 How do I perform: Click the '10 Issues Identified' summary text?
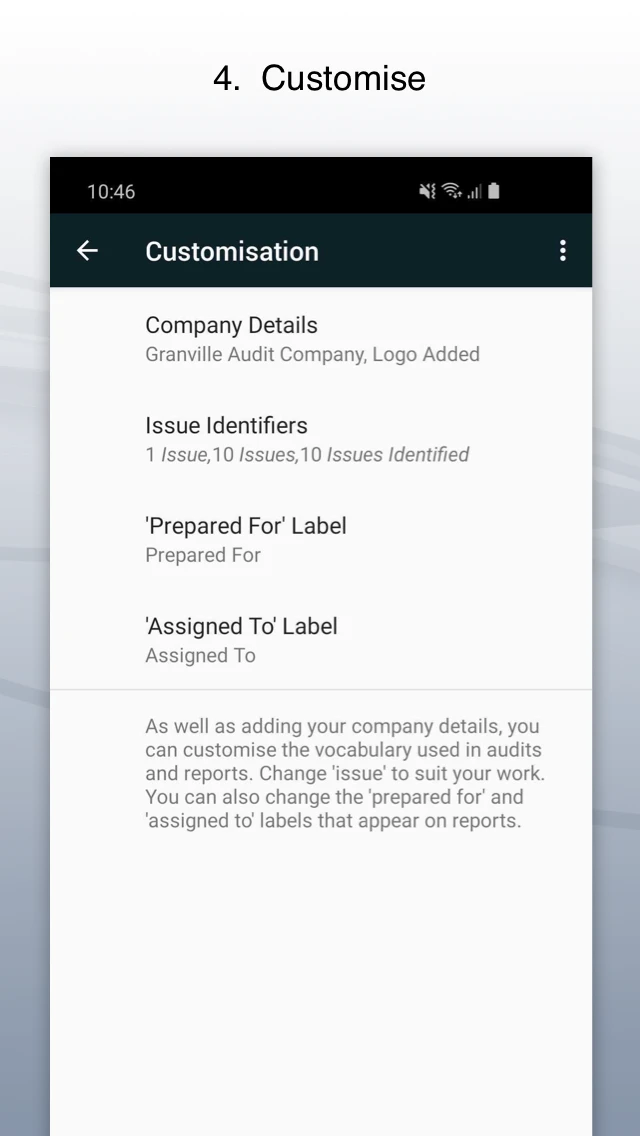pyautogui.click(x=385, y=455)
